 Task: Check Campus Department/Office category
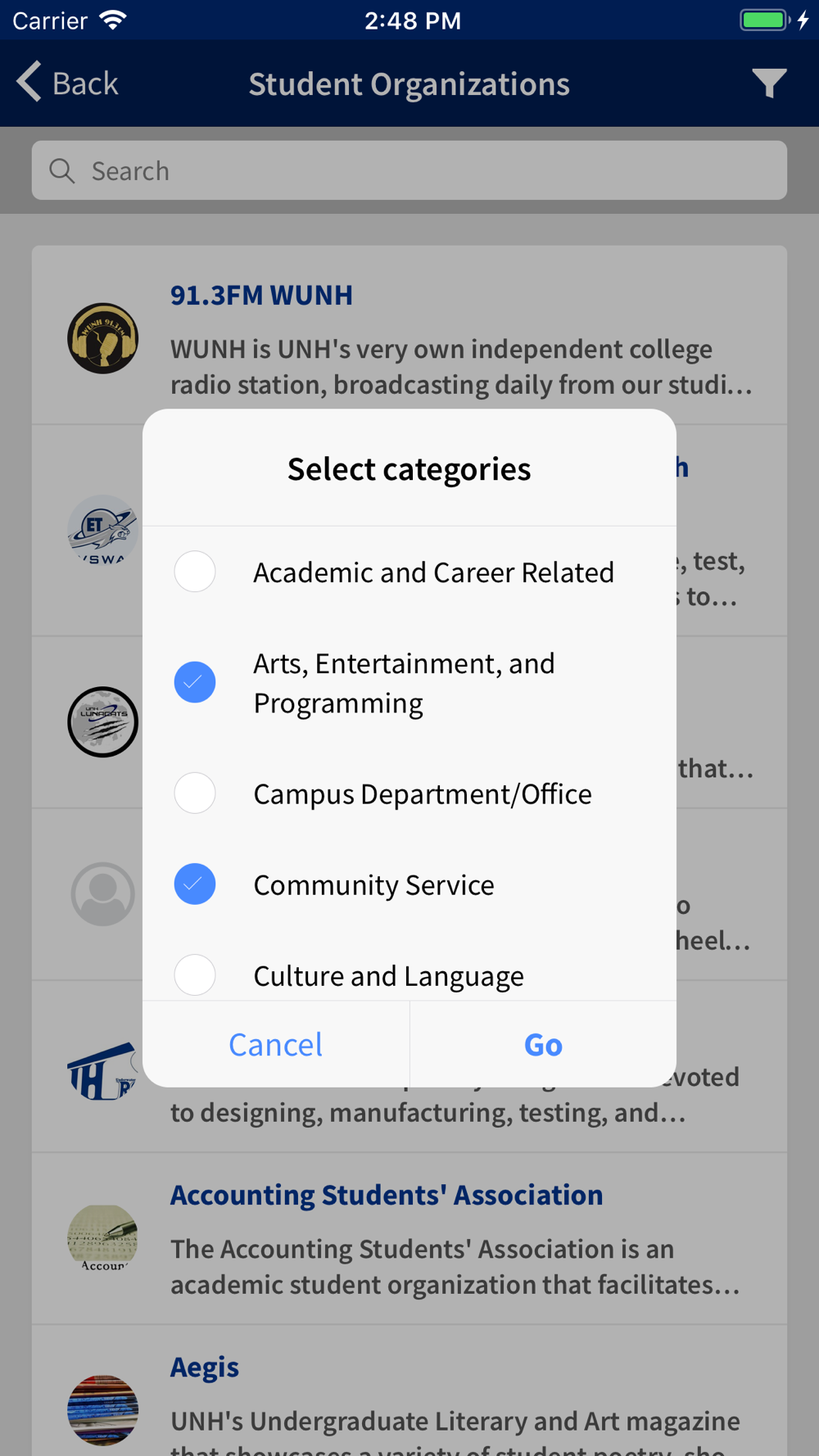point(195,793)
